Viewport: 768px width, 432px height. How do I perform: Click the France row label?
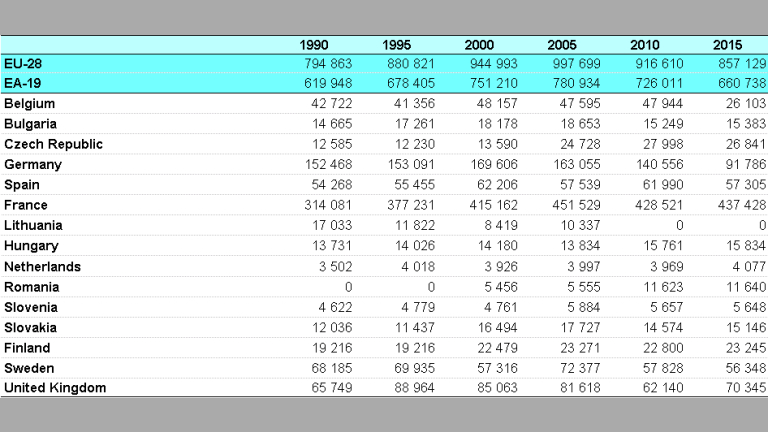tap(26, 205)
